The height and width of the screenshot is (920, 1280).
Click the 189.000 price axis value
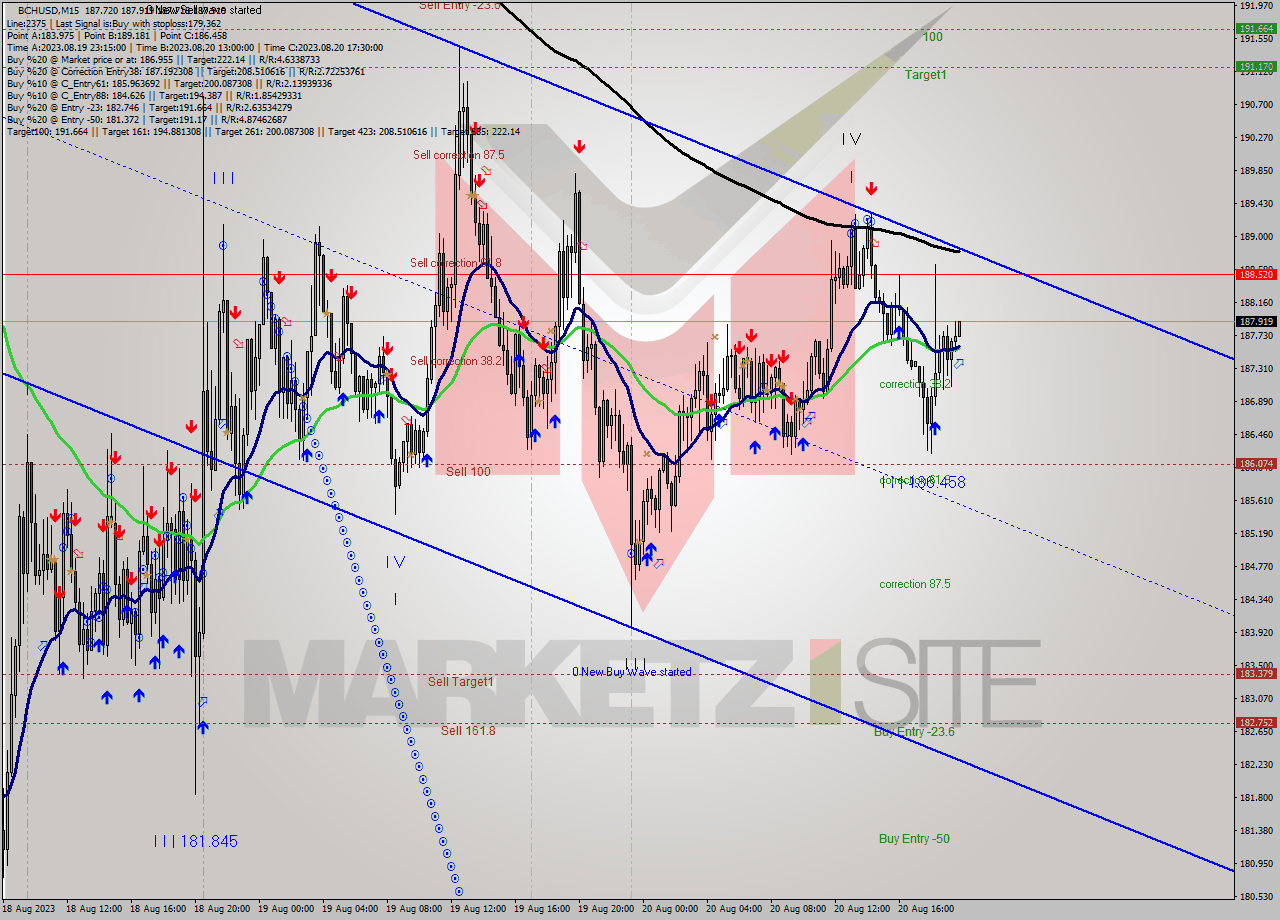(1255, 237)
